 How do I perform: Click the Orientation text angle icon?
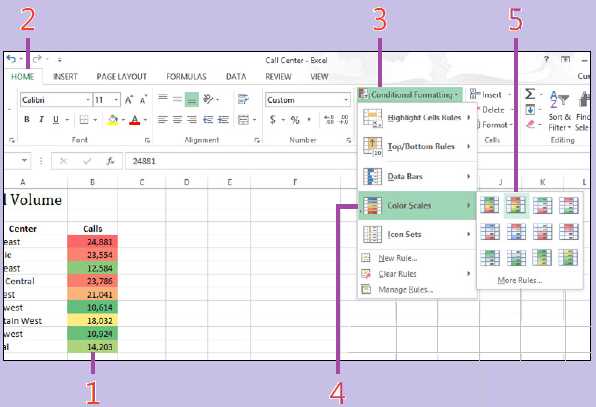coord(208,99)
